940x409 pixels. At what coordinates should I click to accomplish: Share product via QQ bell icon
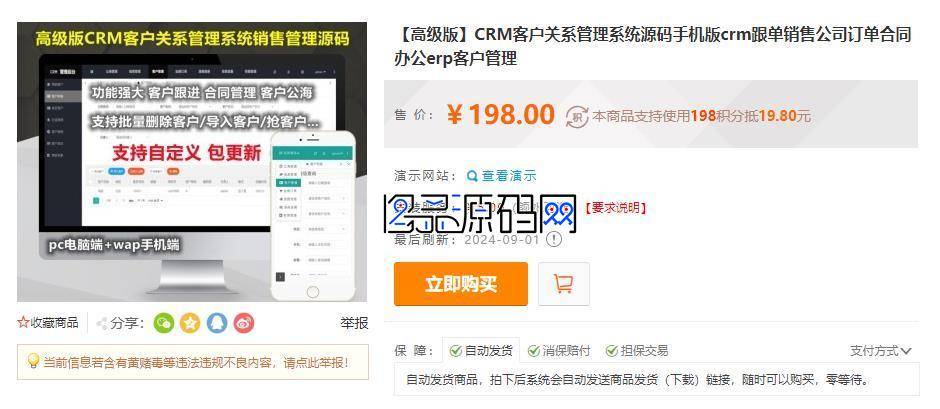coord(217,323)
